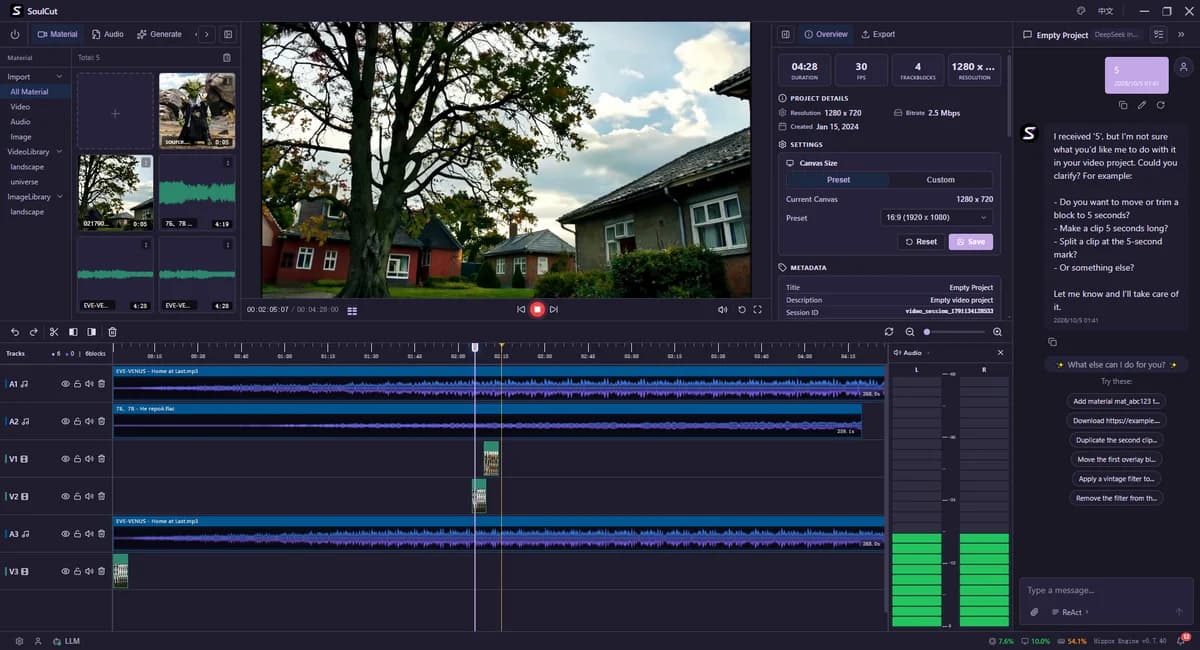Click the checklist icon in the chat header

(1158, 34)
